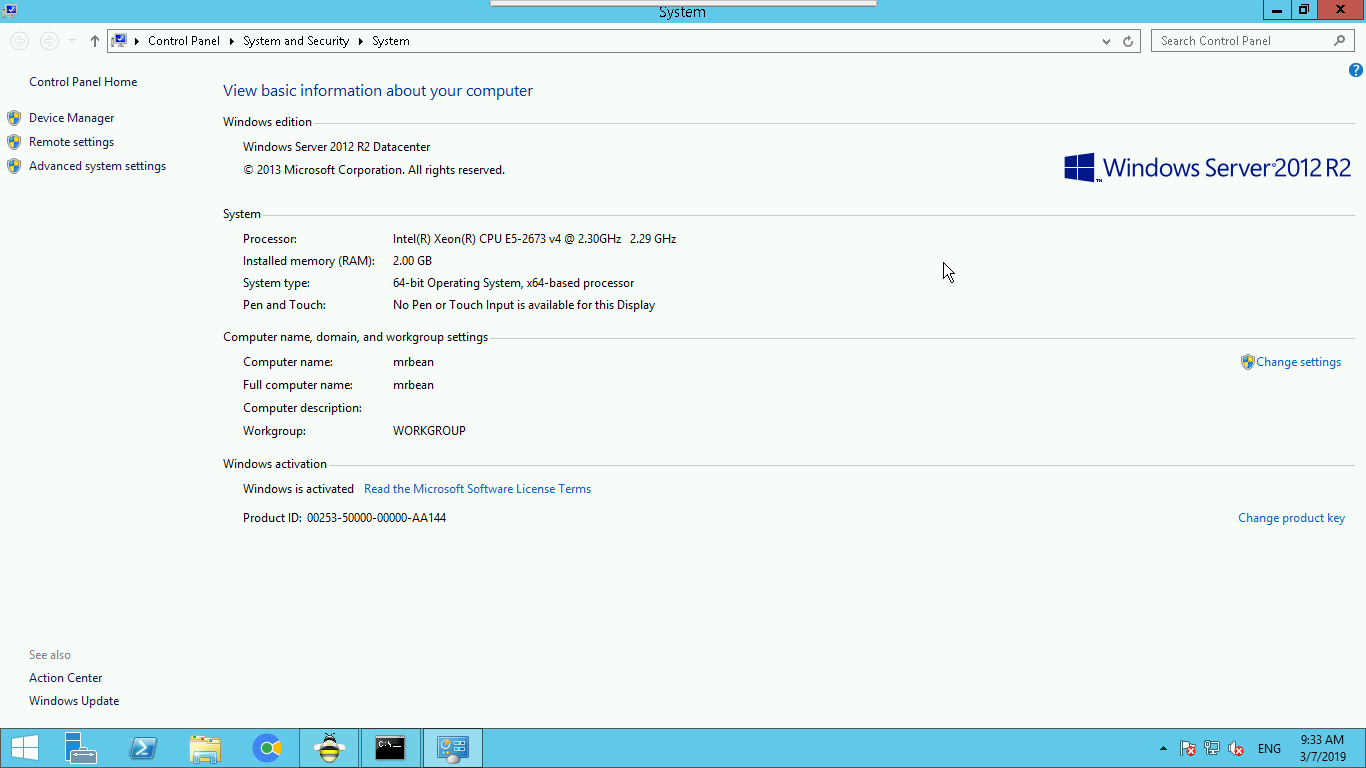
Task: Click the Action Center flag tray icon
Action: coord(1188,748)
